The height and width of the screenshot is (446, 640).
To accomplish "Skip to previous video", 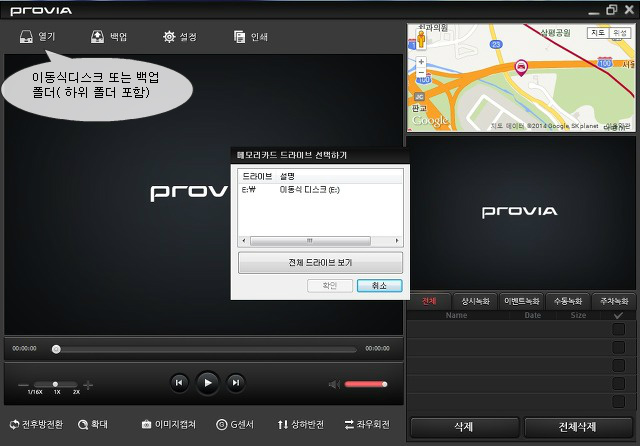I will 179,383.
